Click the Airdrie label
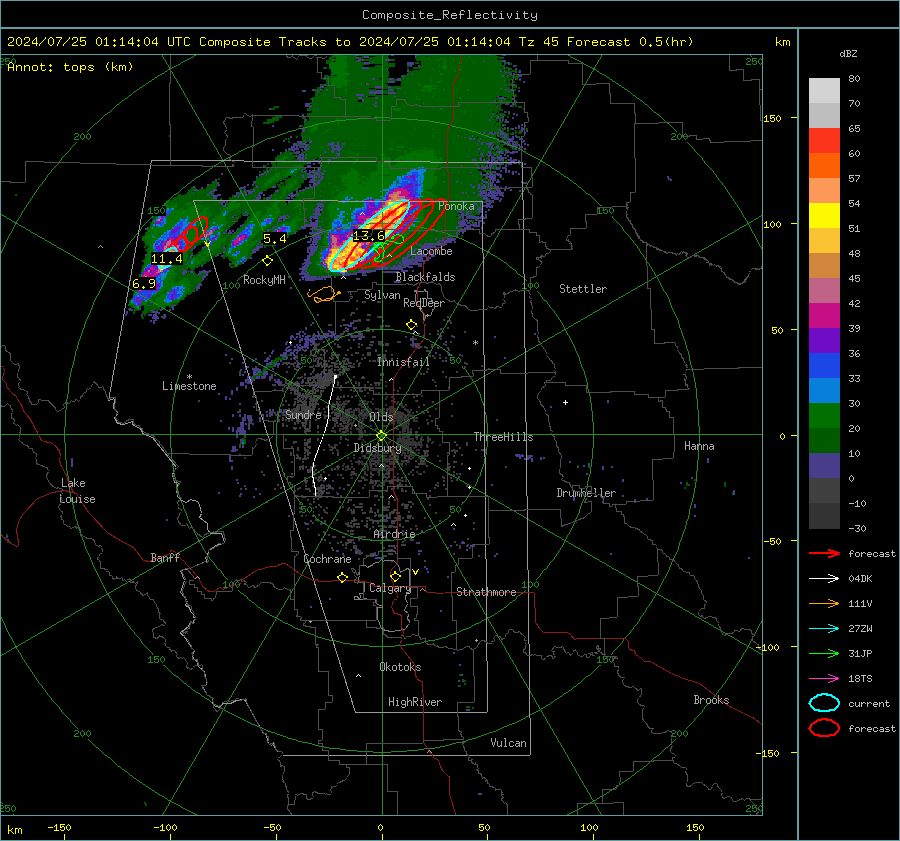900x841 pixels. [x=394, y=534]
